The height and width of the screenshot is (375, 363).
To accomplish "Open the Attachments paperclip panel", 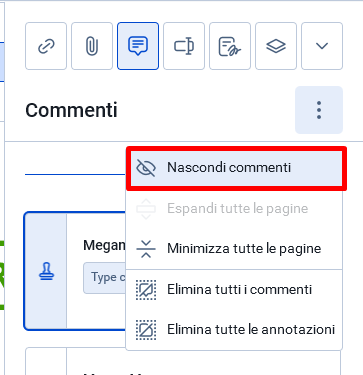I will [92, 46].
